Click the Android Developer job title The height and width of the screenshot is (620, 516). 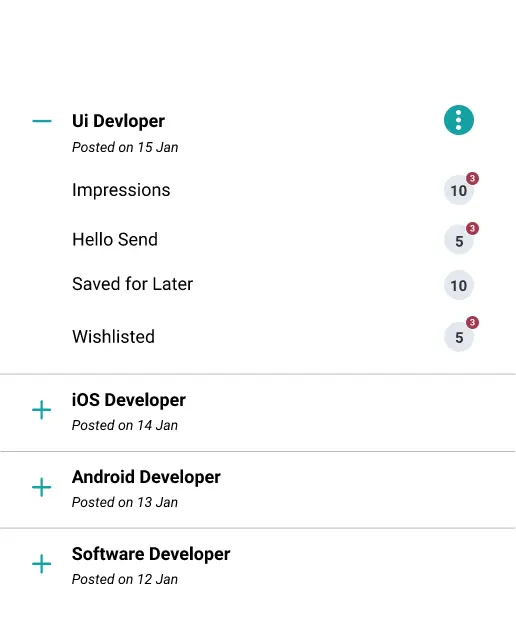click(146, 477)
